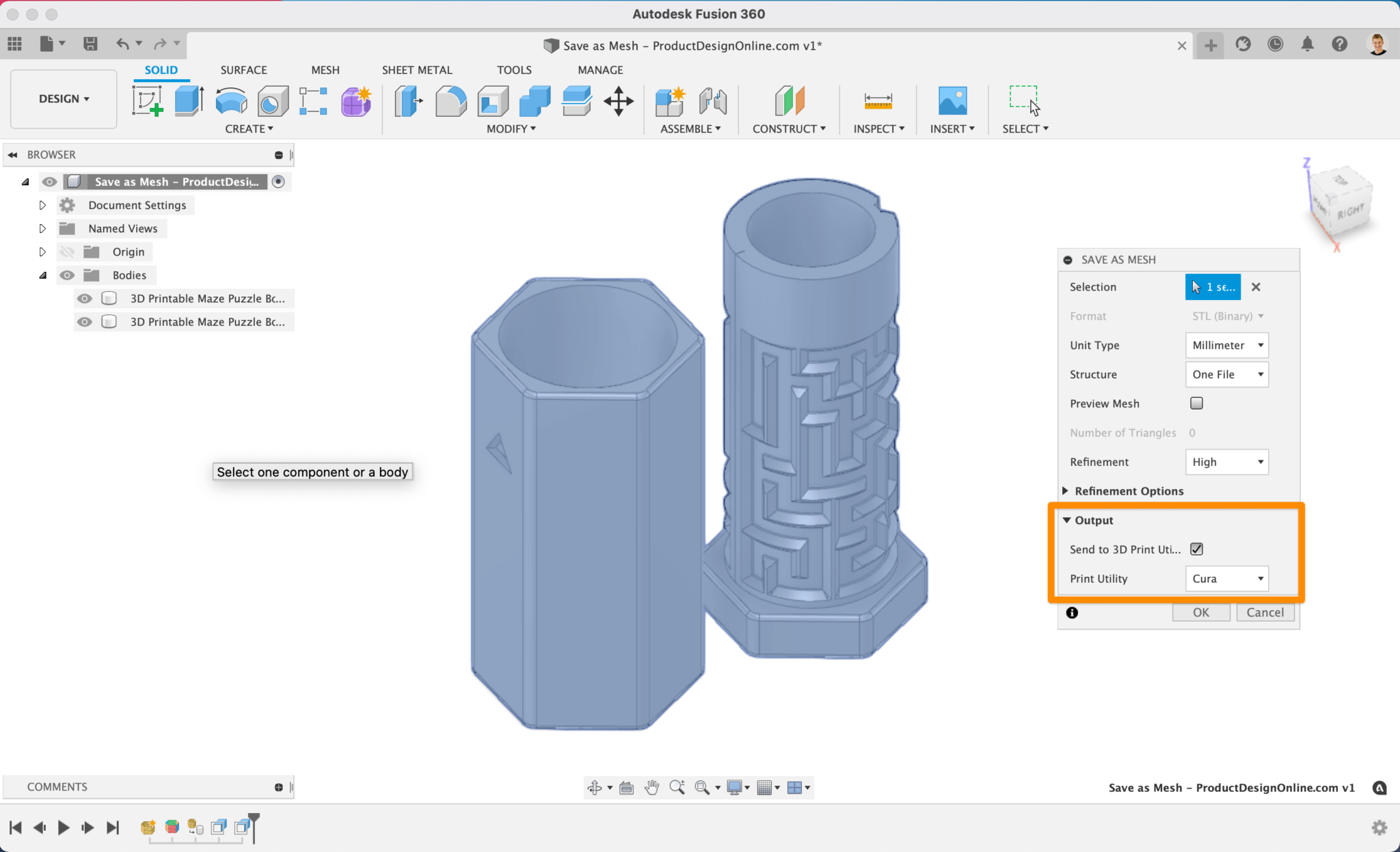Switch to the MESH tab
The height and width of the screenshot is (852, 1400).
click(325, 70)
